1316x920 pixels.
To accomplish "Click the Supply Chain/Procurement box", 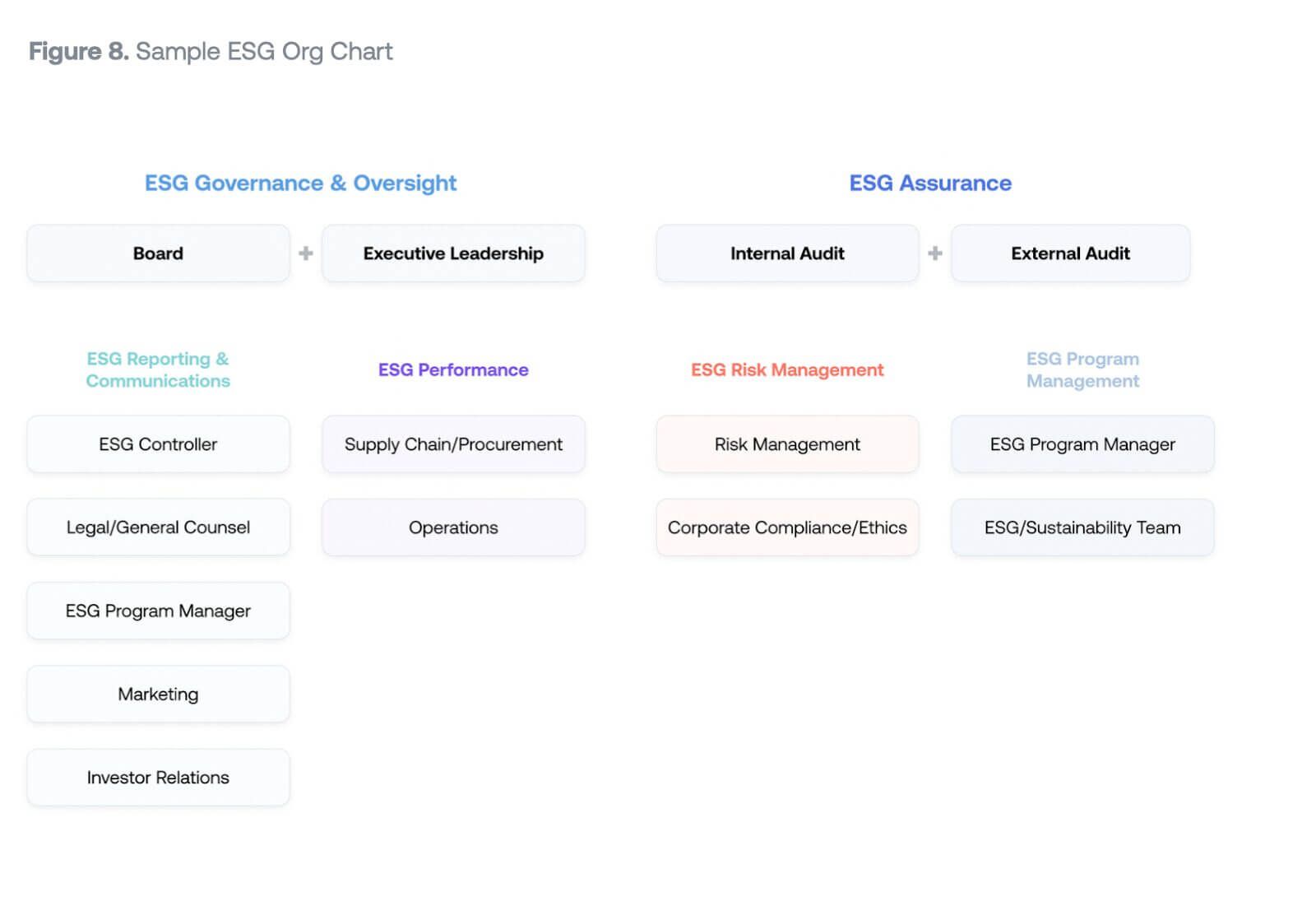I will (453, 444).
